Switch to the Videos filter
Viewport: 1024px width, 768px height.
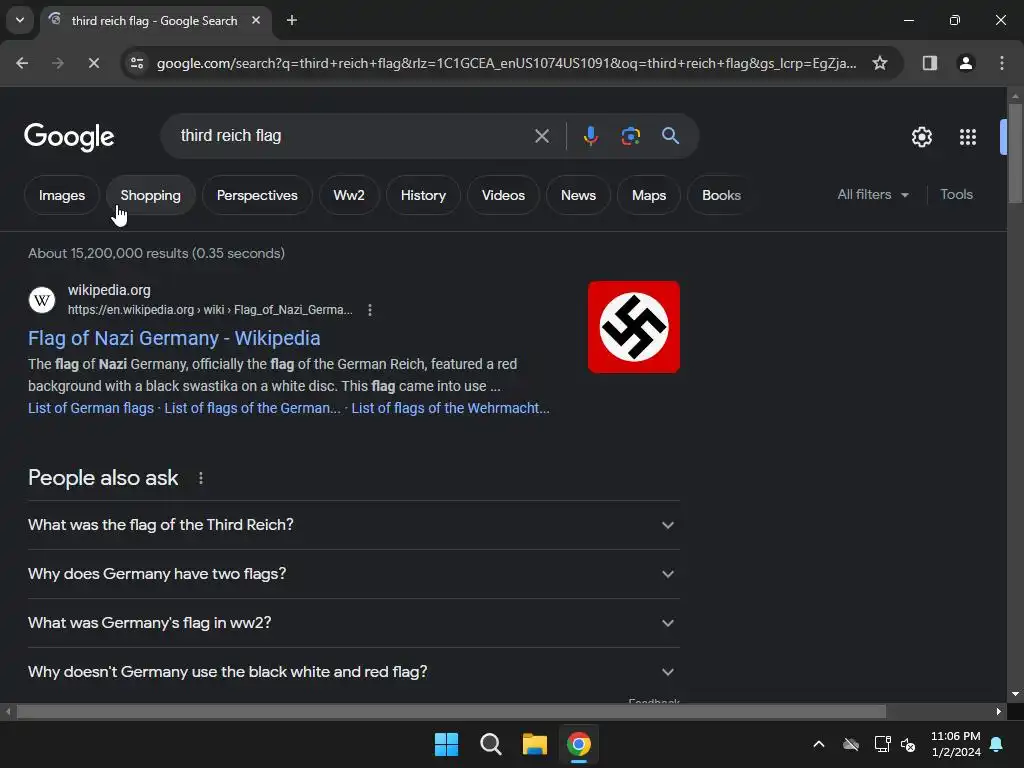click(x=504, y=195)
